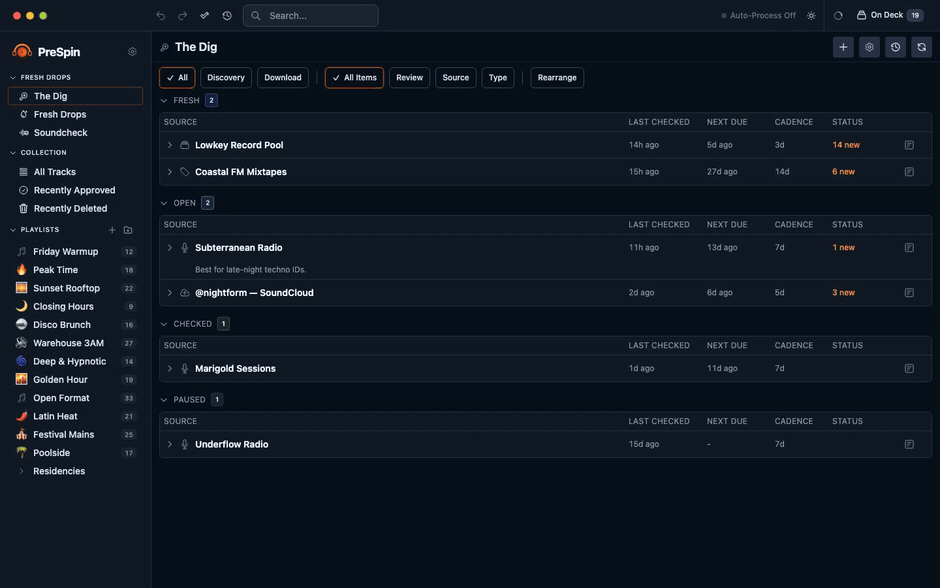Toggle the All filter chip
Image resolution: width=940 pixels, height=588 pixels.
[177, 77]
